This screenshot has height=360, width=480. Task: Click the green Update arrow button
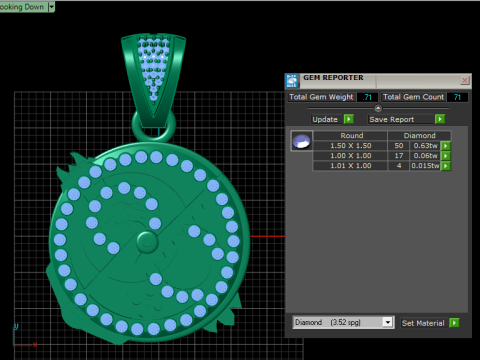(349, 119)
